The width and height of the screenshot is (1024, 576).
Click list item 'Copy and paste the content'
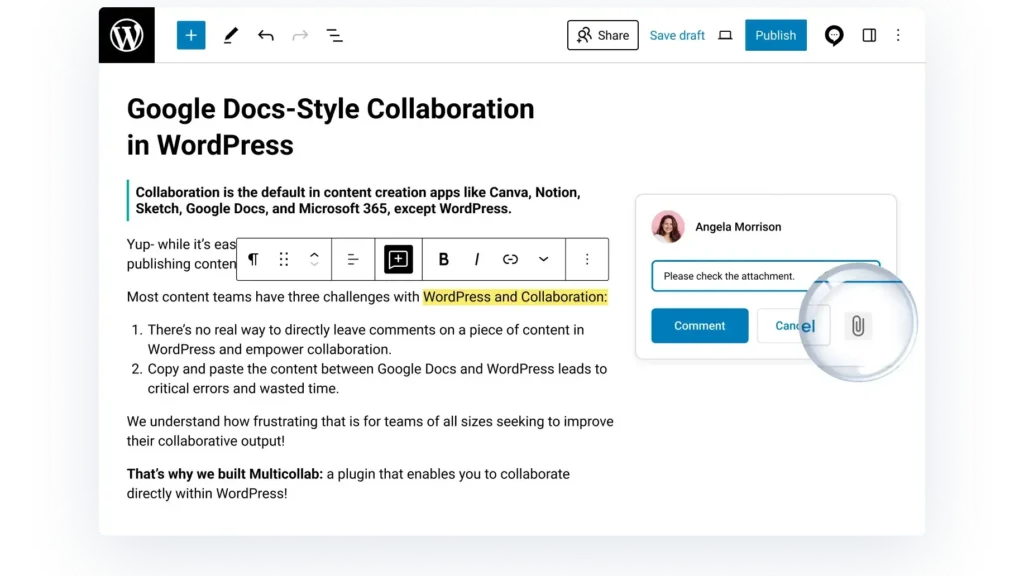pos(377,379)
